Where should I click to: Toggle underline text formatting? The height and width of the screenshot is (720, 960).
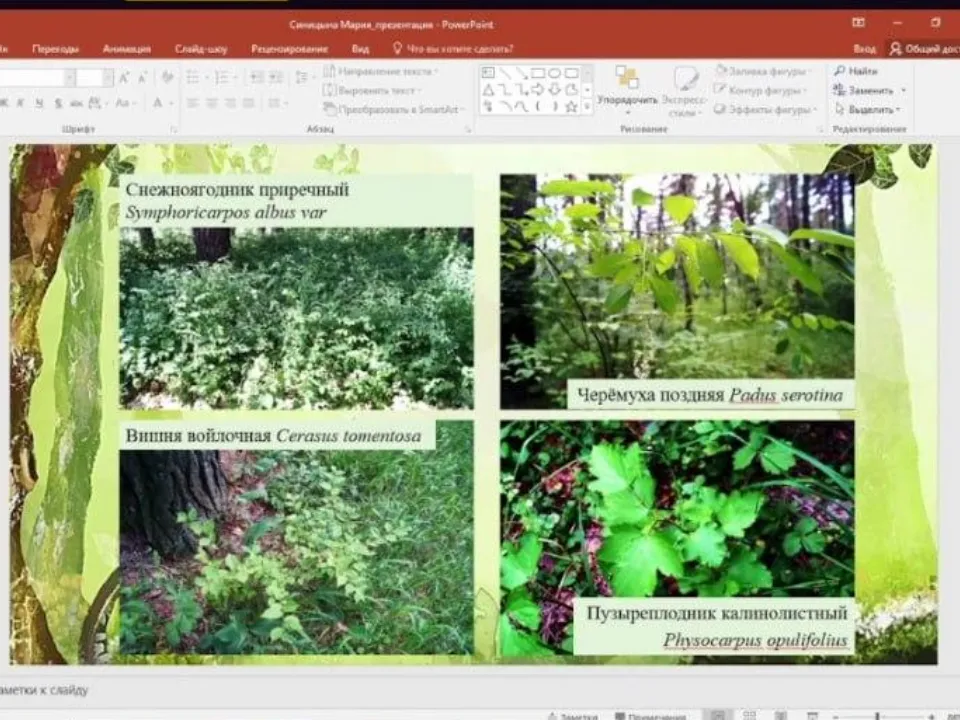coord(39,103)
